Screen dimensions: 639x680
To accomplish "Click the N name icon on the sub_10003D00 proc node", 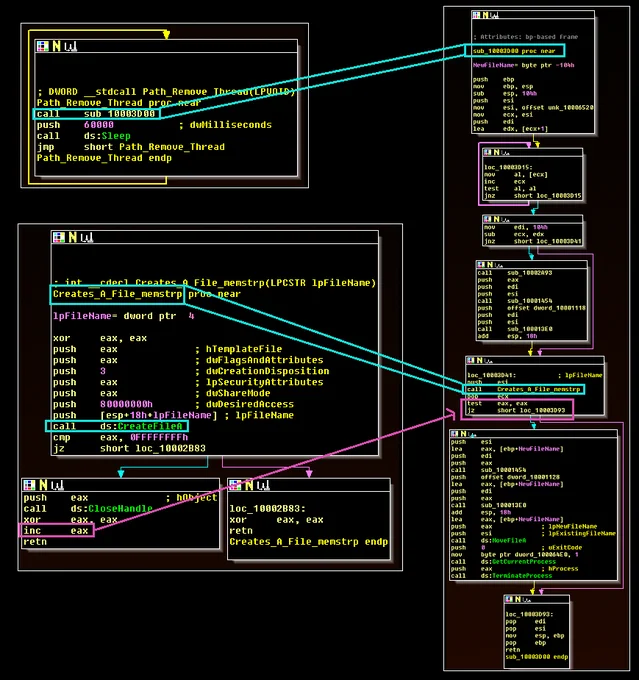I will (x=485, y=15).
